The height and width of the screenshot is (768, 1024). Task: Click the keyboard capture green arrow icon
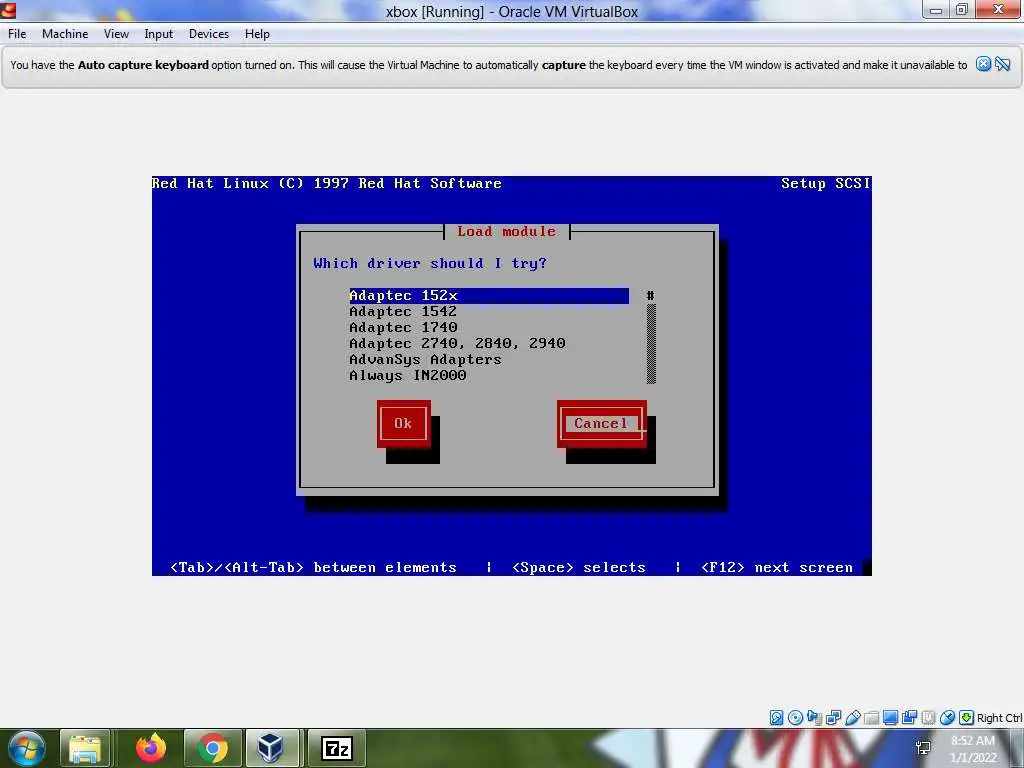pyautogui.click(x=966, y=718)
